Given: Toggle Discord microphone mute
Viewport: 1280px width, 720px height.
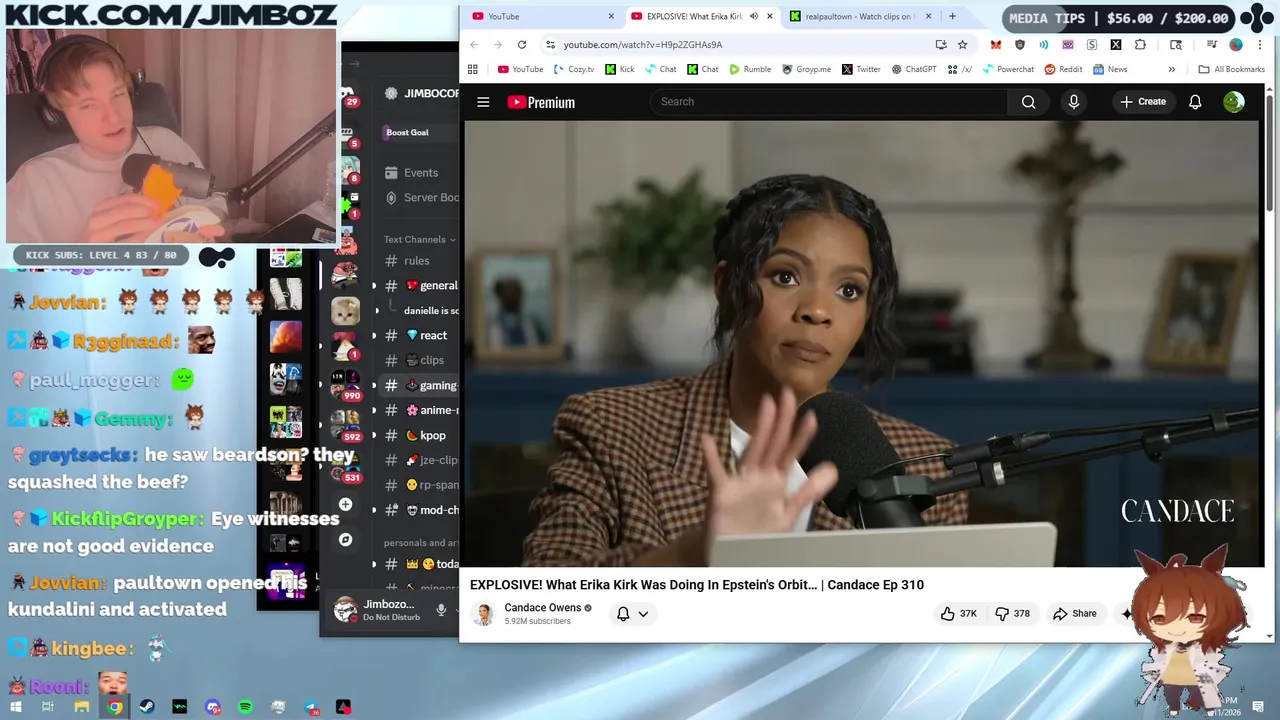Looking at the screenshot, I should pos(441,610).
